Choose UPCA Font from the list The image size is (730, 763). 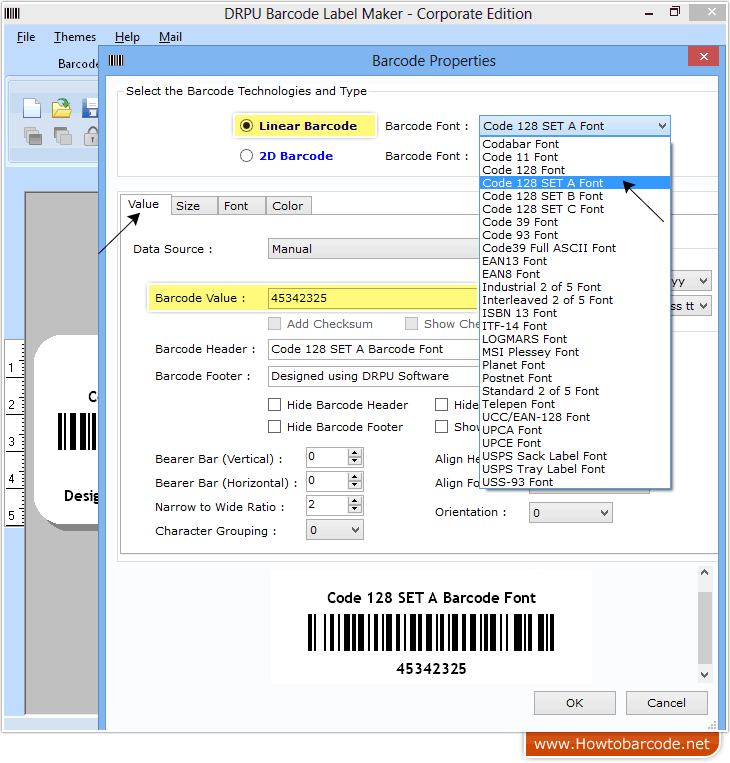[x=575, y=430]
